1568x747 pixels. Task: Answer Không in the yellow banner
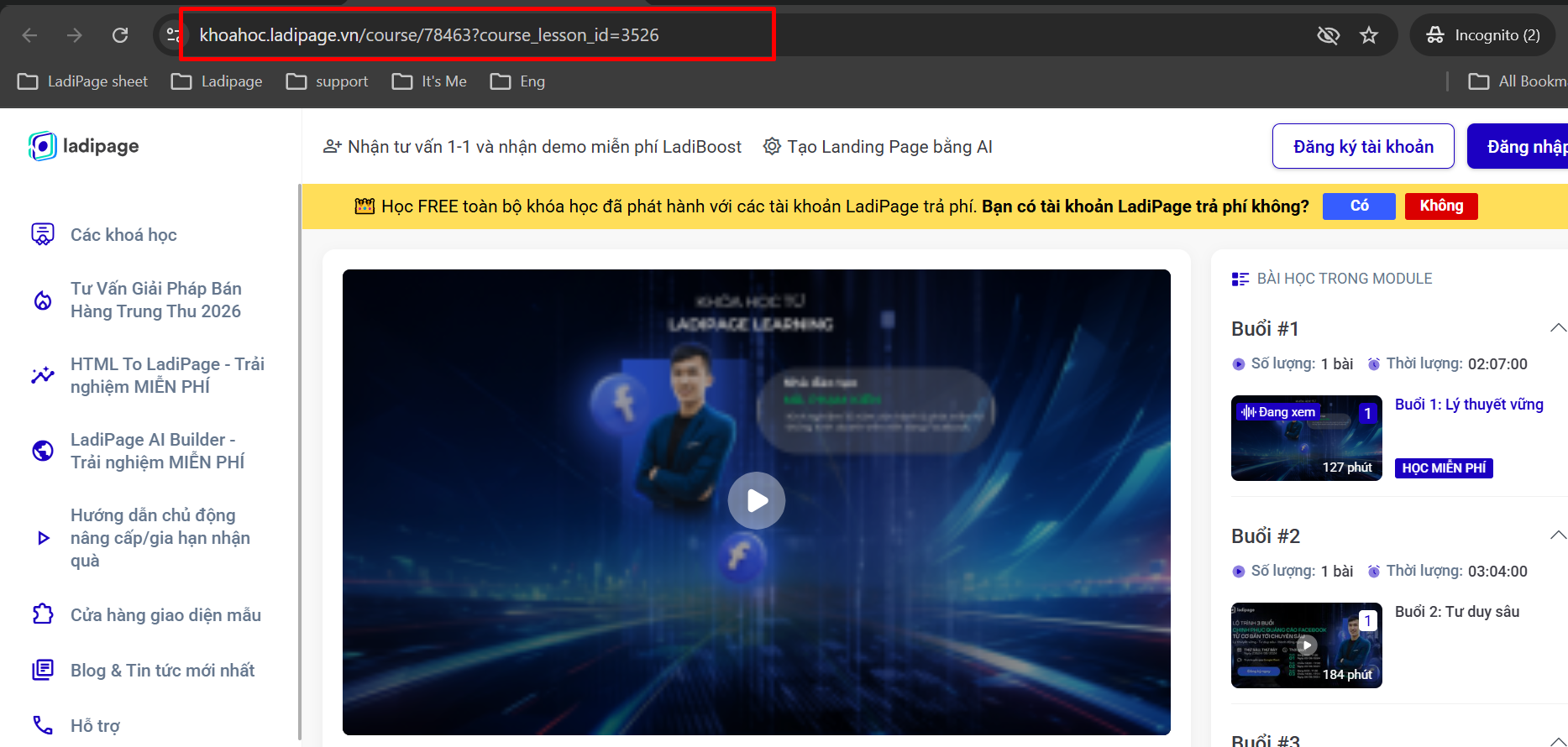[1441, 206]
